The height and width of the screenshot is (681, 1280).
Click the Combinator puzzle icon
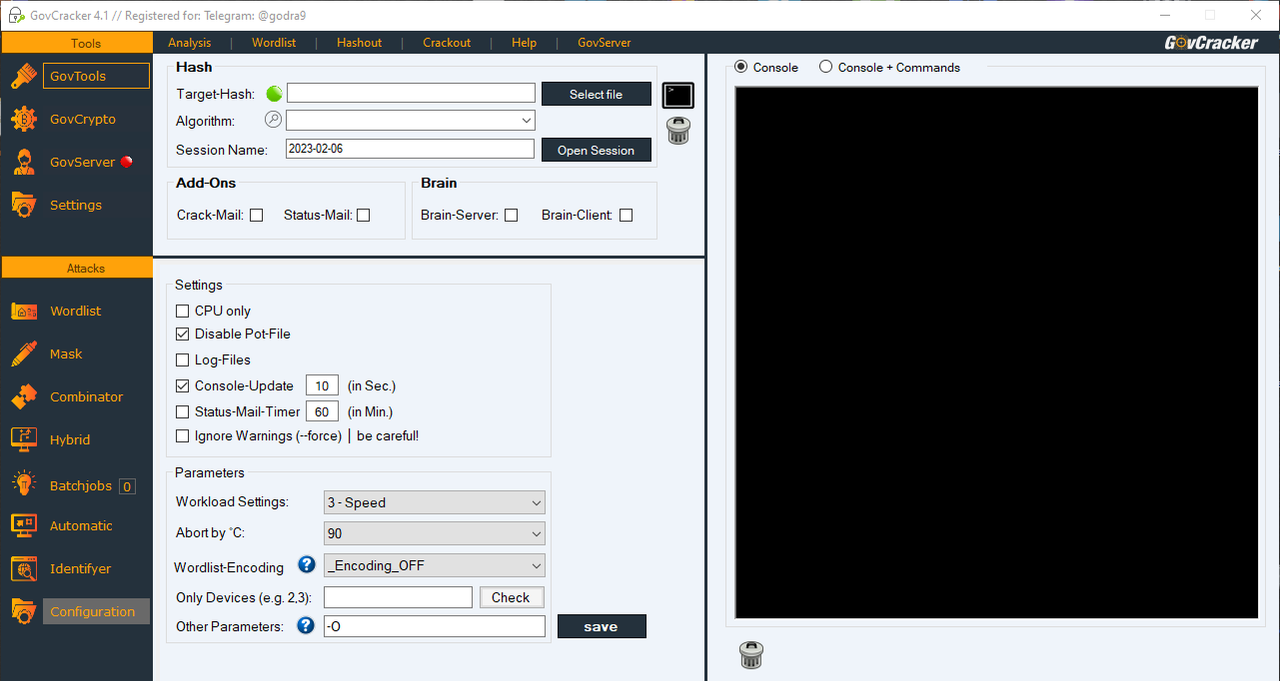point(24,397)
